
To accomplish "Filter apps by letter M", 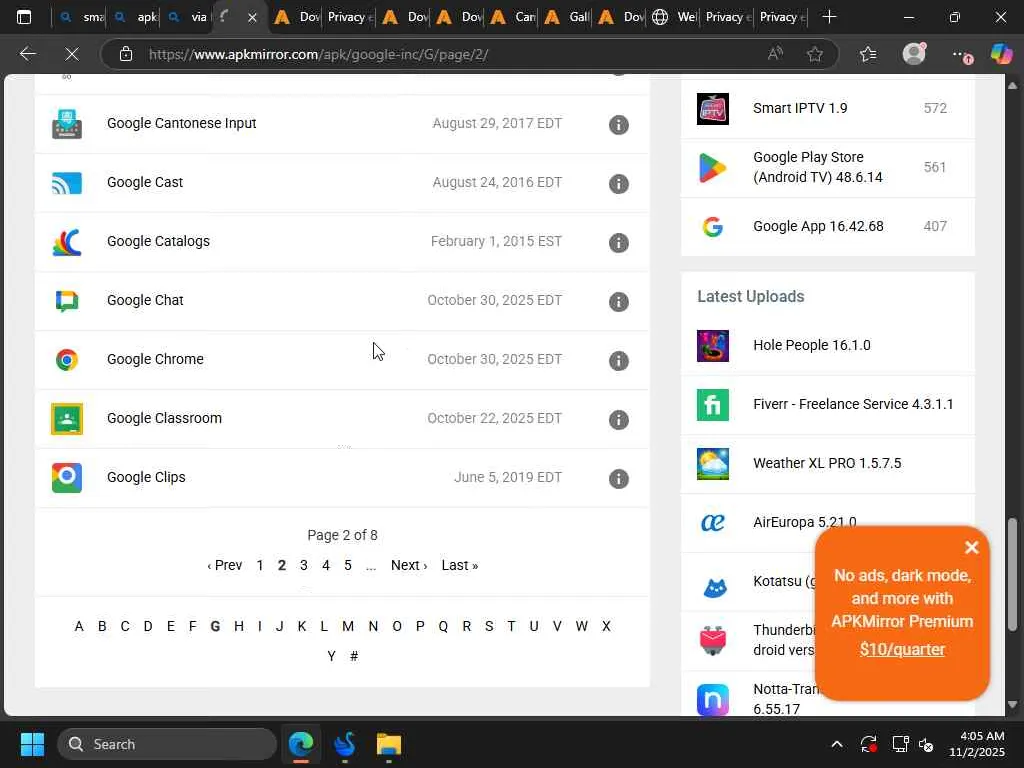I will (348, 626).
